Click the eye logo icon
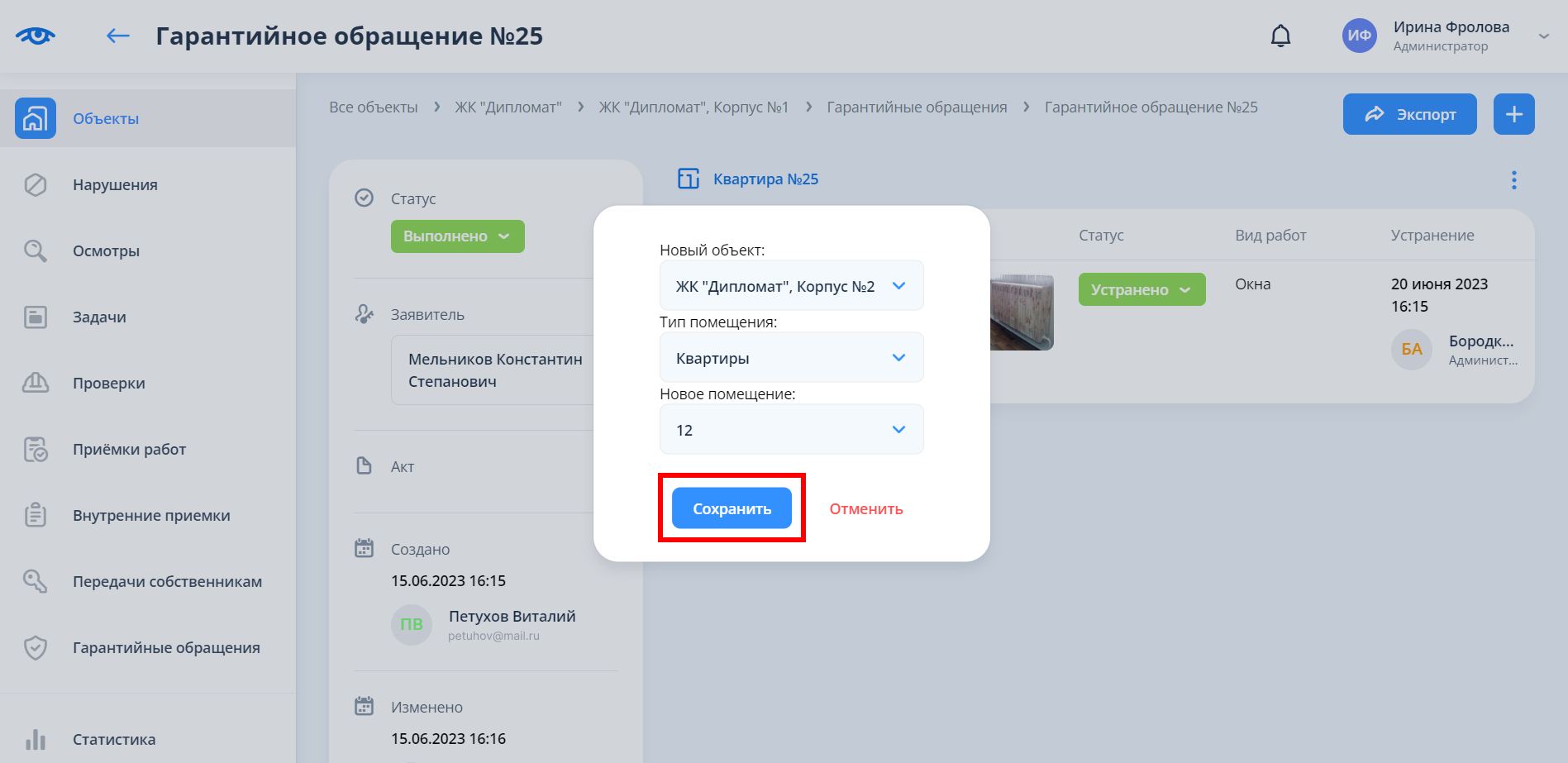The height and width of the screenshot is (763, 1568). pos(35,36)
